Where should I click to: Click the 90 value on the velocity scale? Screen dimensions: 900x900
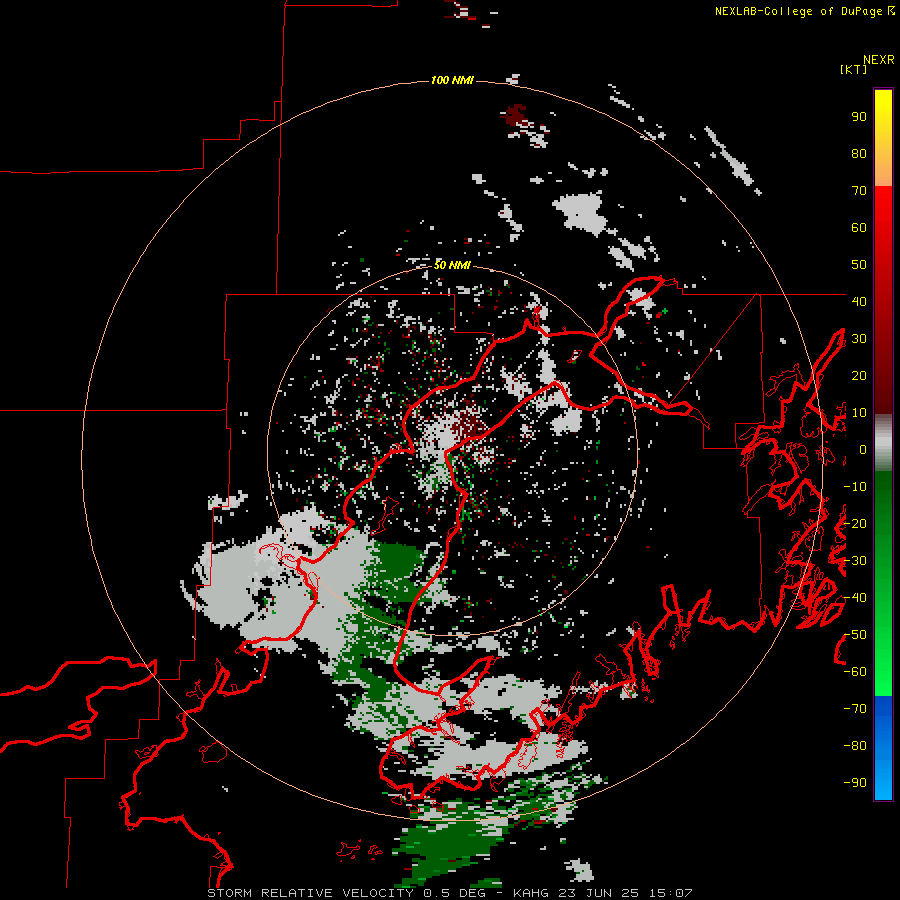click(859, 117)
